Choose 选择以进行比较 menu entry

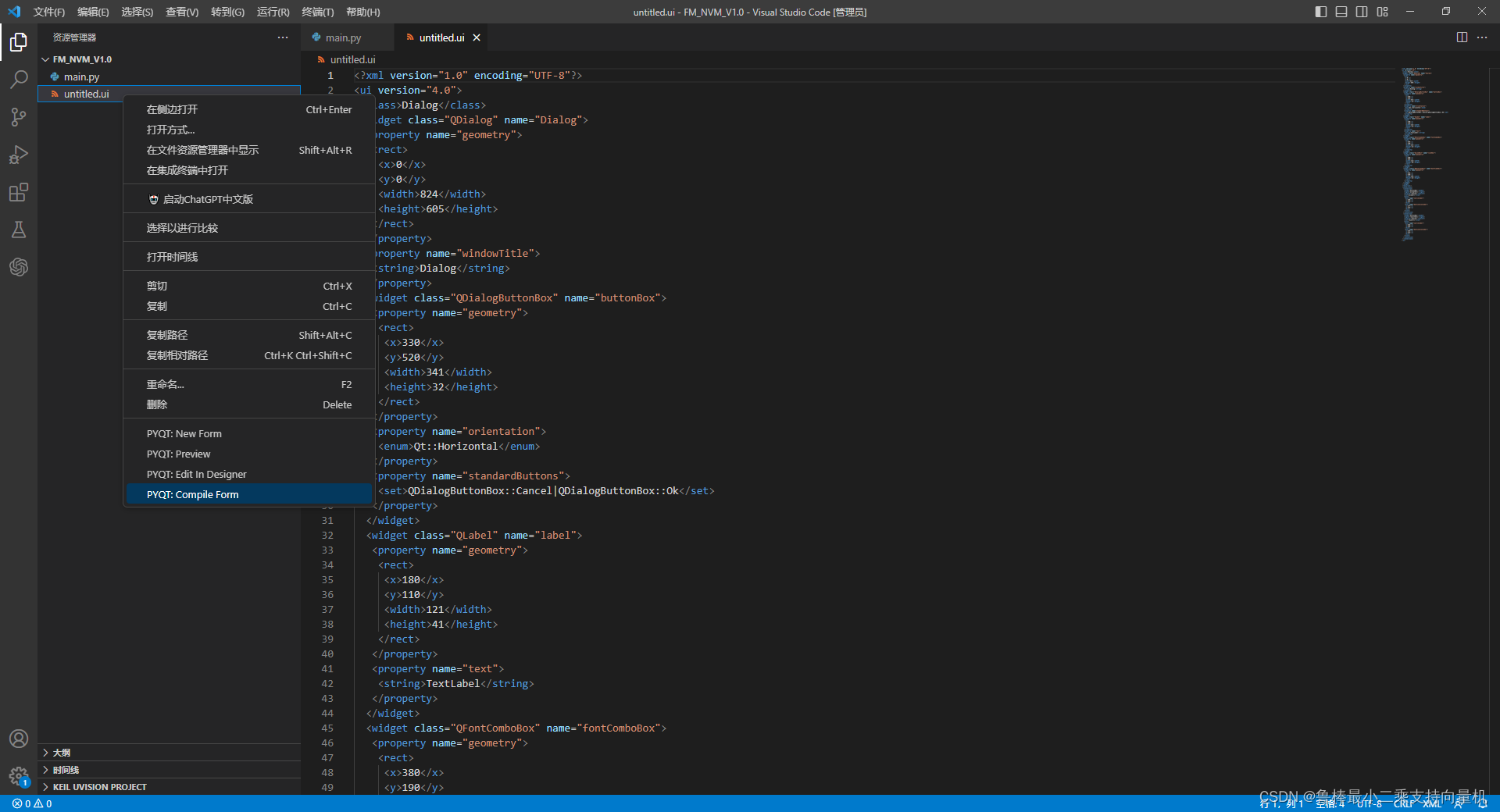click(248, 228)
